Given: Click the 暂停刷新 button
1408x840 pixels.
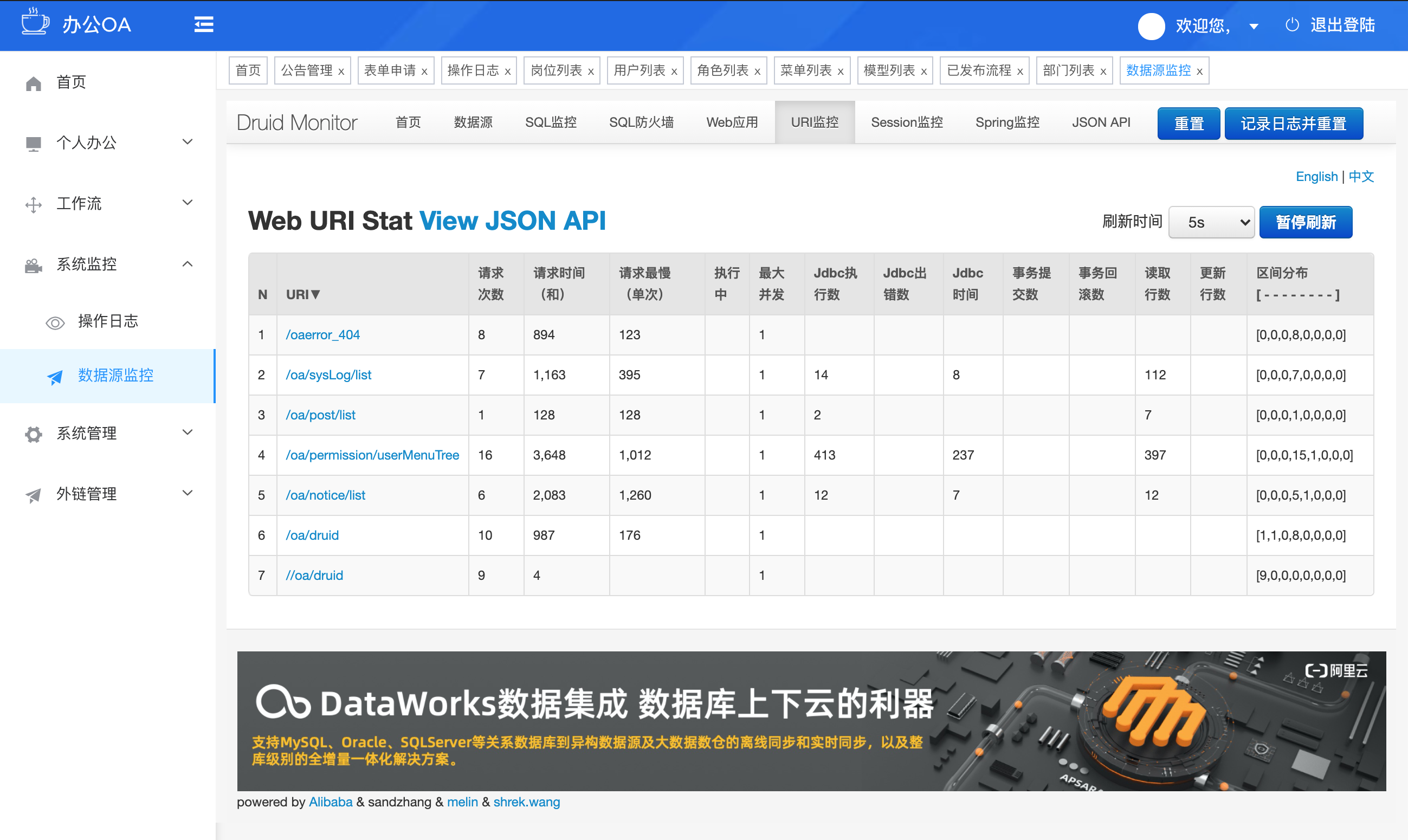Looking at the screenshot, I should (x=1304, y=222).
